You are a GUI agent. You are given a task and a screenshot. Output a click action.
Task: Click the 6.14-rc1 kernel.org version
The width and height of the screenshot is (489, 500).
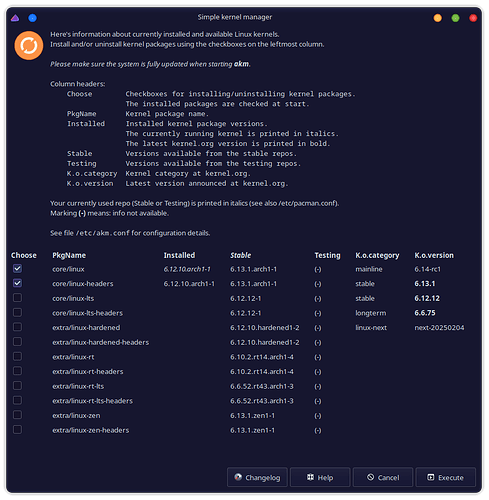[428, 269]
